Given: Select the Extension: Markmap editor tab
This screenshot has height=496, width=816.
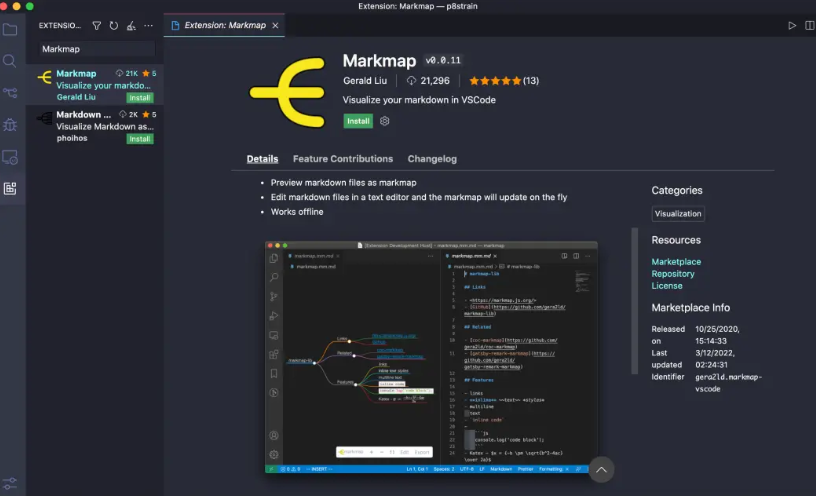Looking at the screenshot, I should [224, 26].
